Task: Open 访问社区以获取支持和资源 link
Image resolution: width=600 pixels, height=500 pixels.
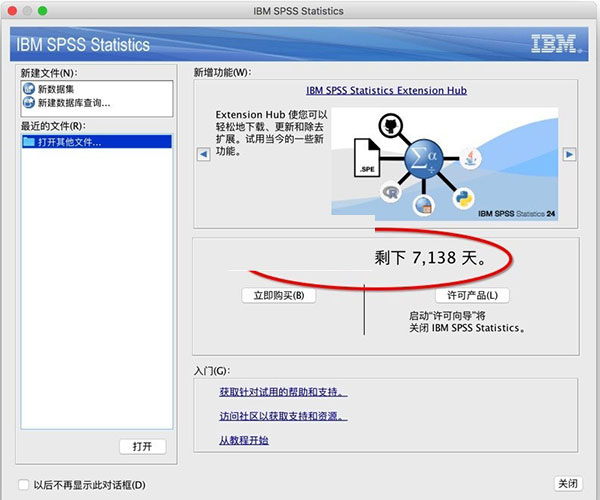Action: pos(283,416)
